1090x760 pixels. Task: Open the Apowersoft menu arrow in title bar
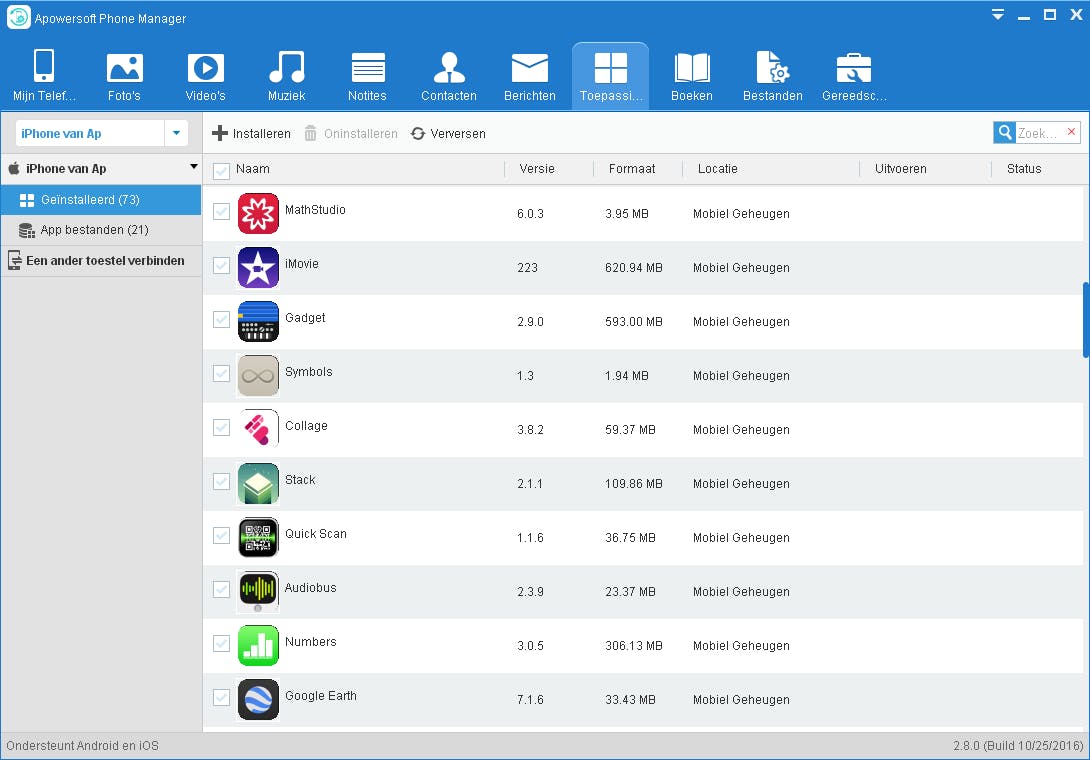[998, 15]
